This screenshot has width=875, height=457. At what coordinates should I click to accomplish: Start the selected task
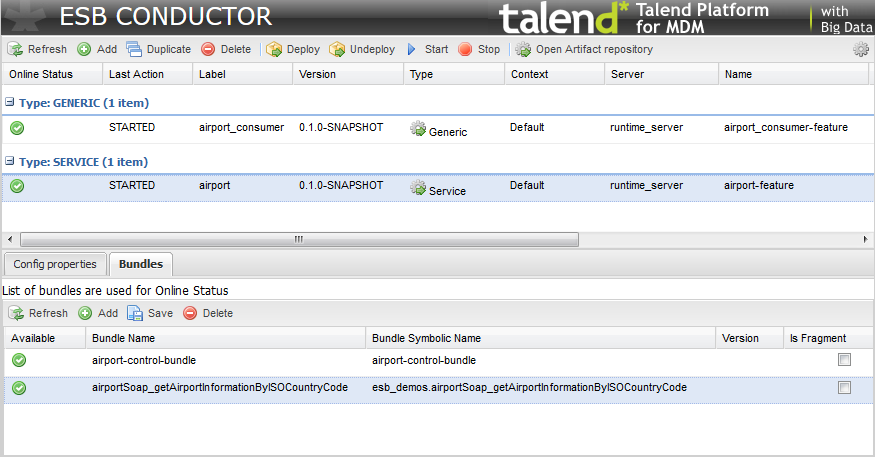[428, 50]
